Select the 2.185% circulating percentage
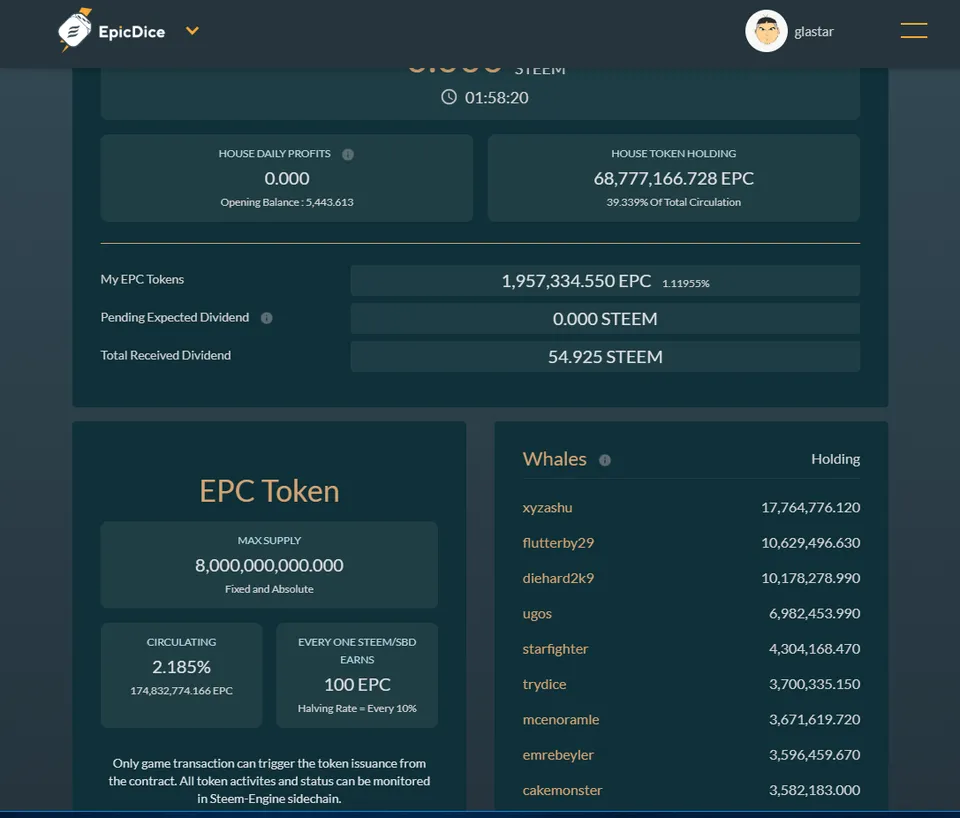 pos(181,667)
